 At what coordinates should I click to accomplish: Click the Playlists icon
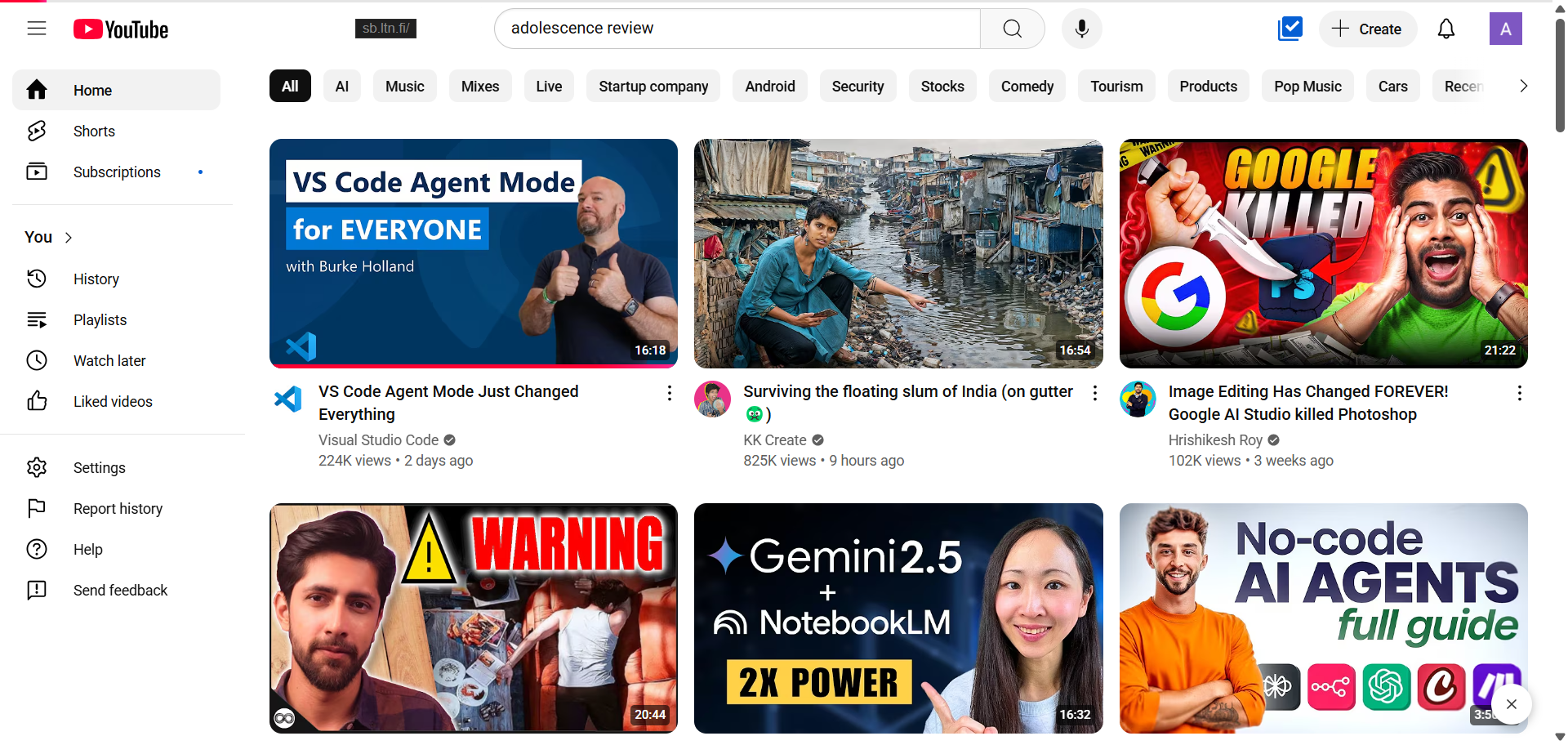37,319
